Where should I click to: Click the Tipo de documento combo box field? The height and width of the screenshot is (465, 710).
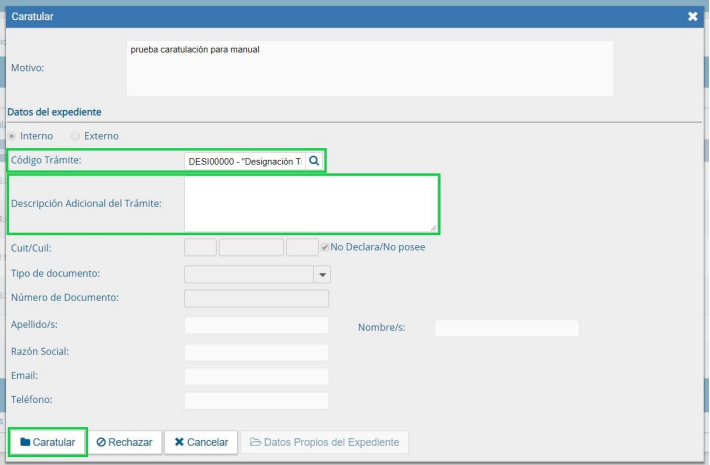pyautogui.click(x=249, y=274)
